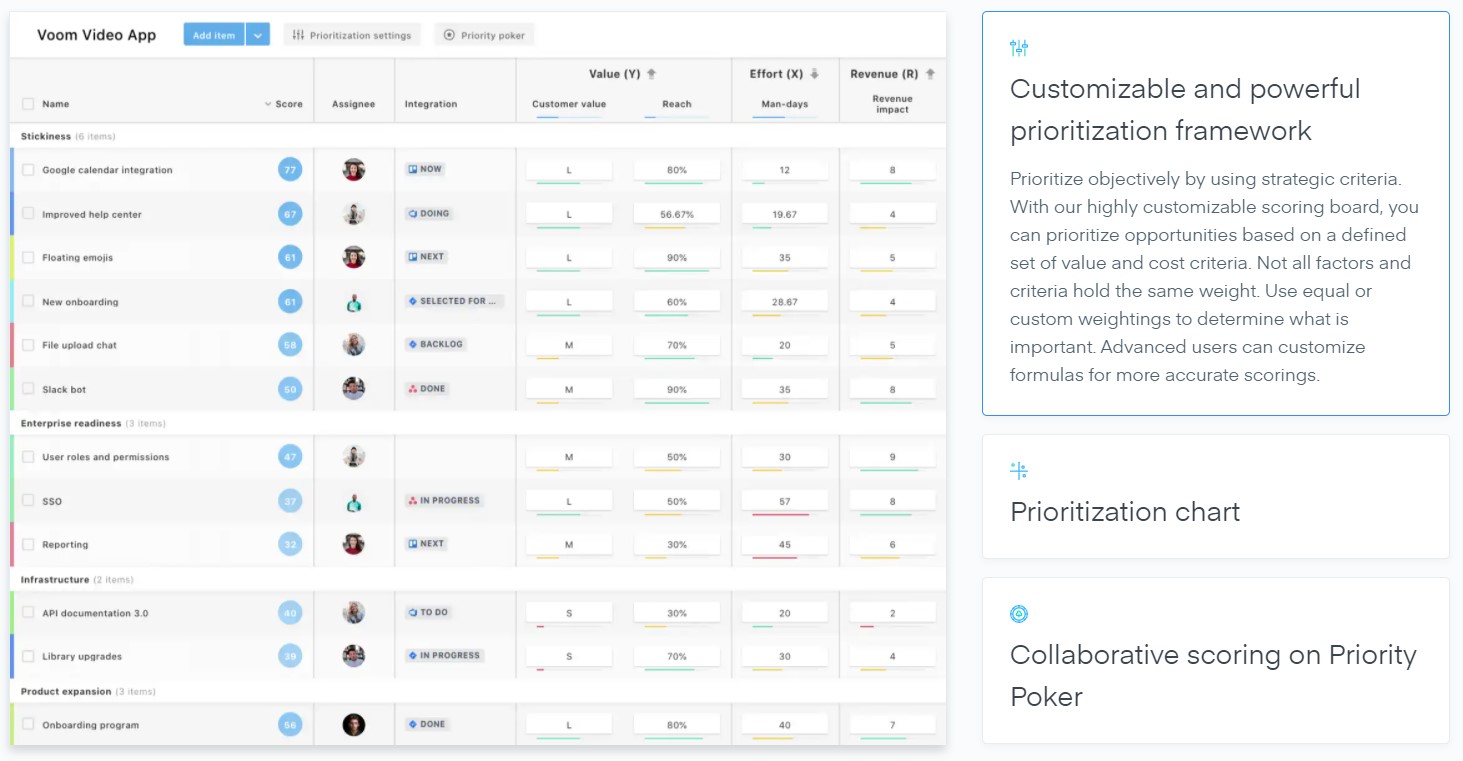
Task: Open Prioritization settings via its sliders icon
Action: 296,34
